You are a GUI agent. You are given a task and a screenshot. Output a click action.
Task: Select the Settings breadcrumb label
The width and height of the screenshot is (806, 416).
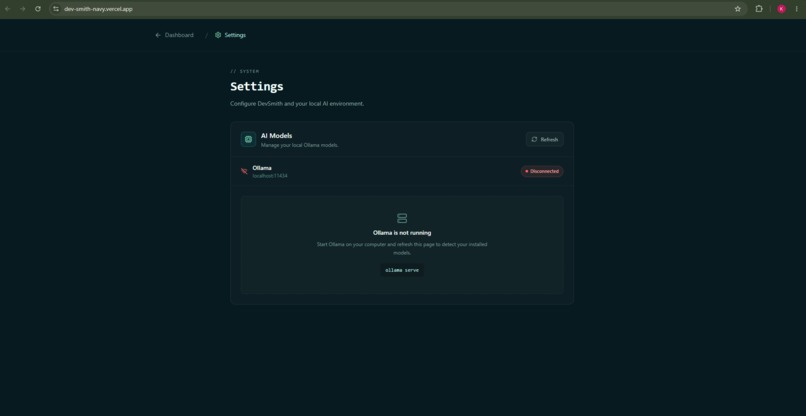pos(235,35)
